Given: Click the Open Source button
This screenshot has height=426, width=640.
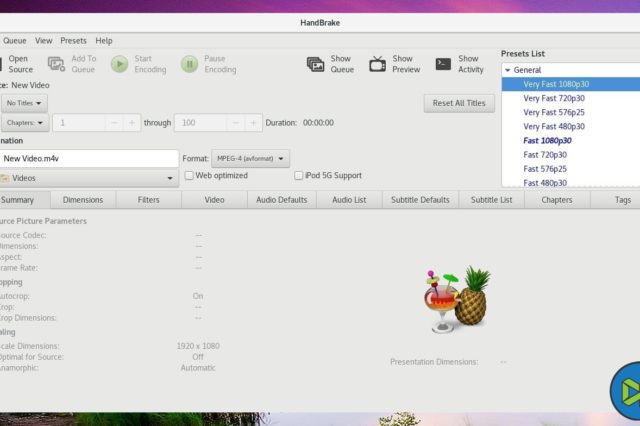Looking at the screenshot, I should pos(16,64).
